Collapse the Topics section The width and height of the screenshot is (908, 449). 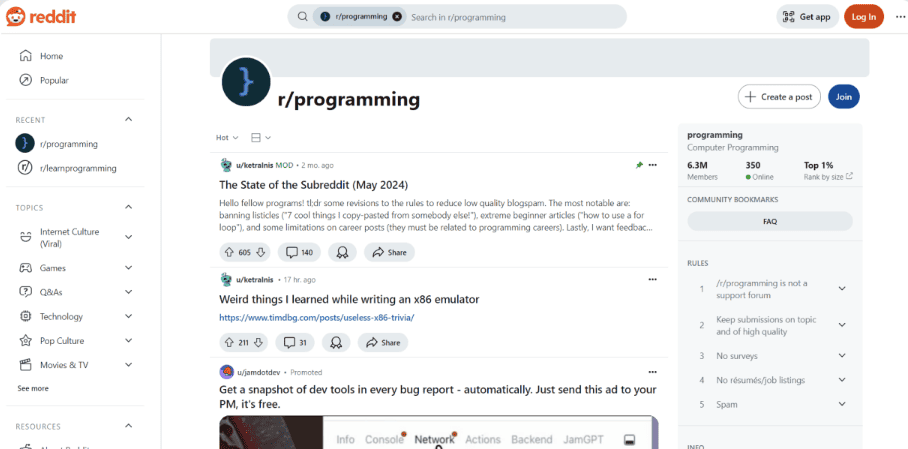[129, 207]
